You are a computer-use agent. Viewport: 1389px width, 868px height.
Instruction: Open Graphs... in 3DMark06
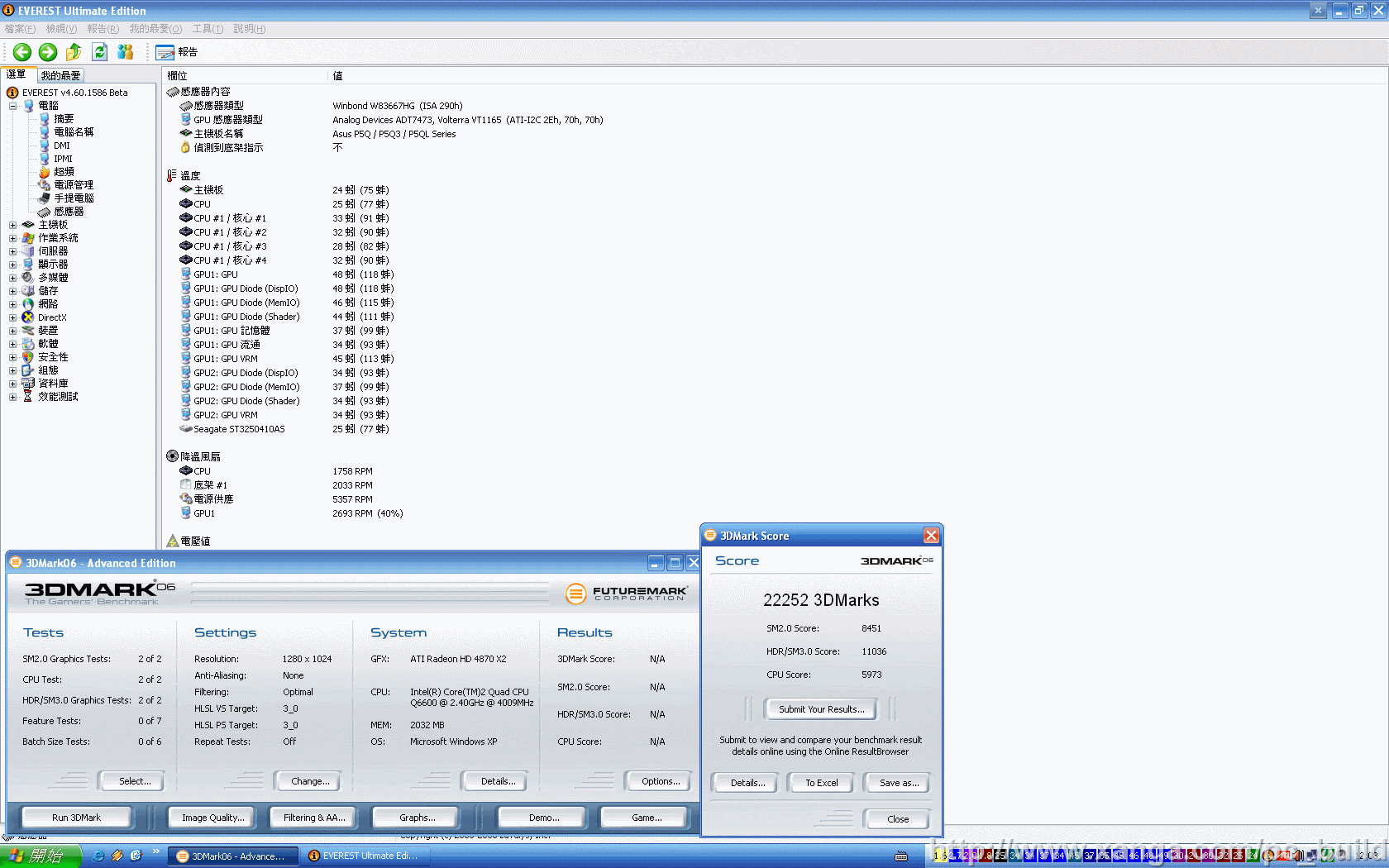[x=417, y=818]
